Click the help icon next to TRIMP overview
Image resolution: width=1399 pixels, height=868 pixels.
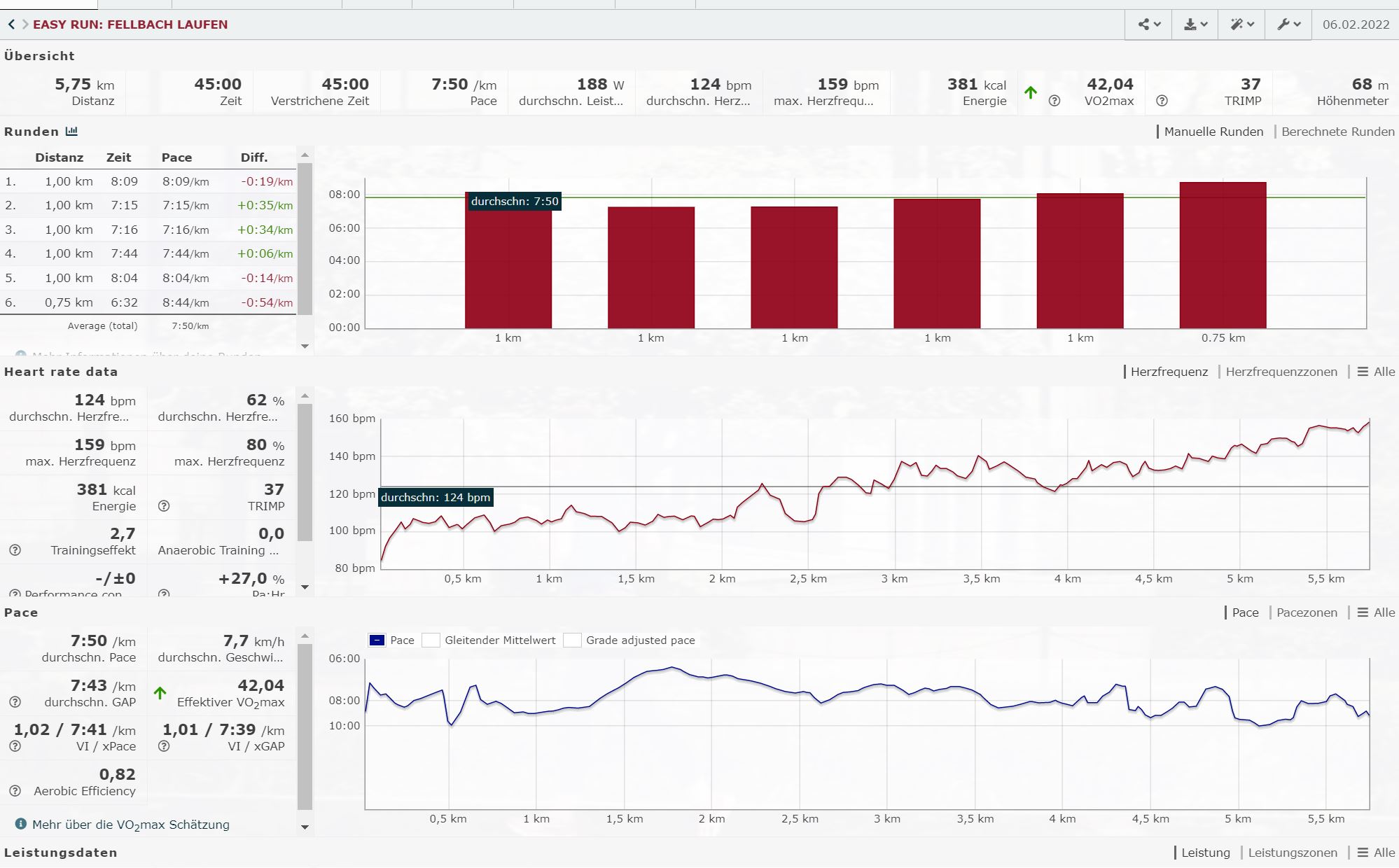click(x=1162, y=101)
